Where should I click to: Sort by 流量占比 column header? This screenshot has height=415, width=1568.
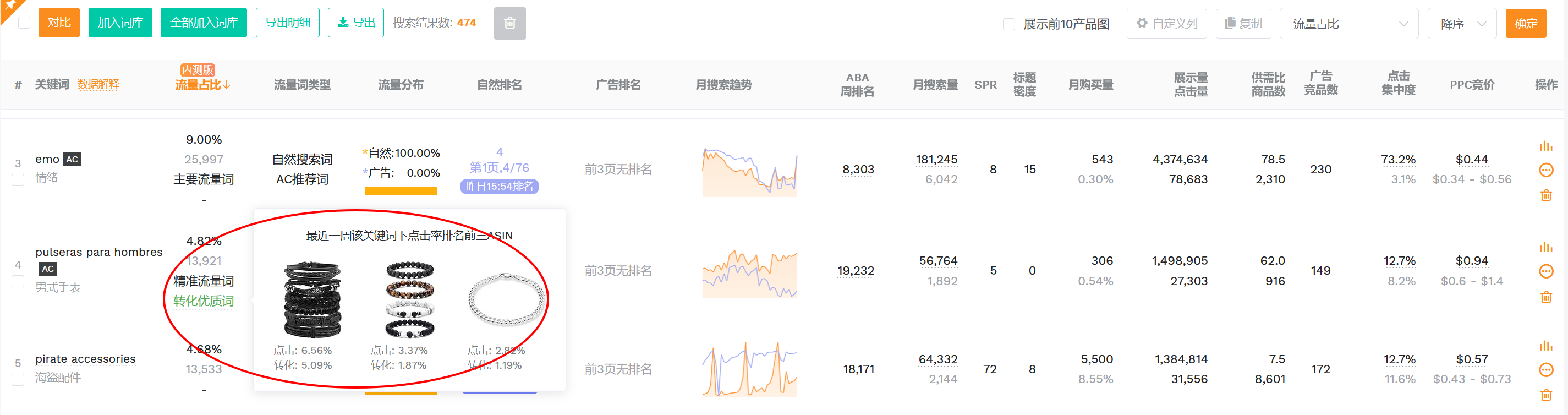202,85
